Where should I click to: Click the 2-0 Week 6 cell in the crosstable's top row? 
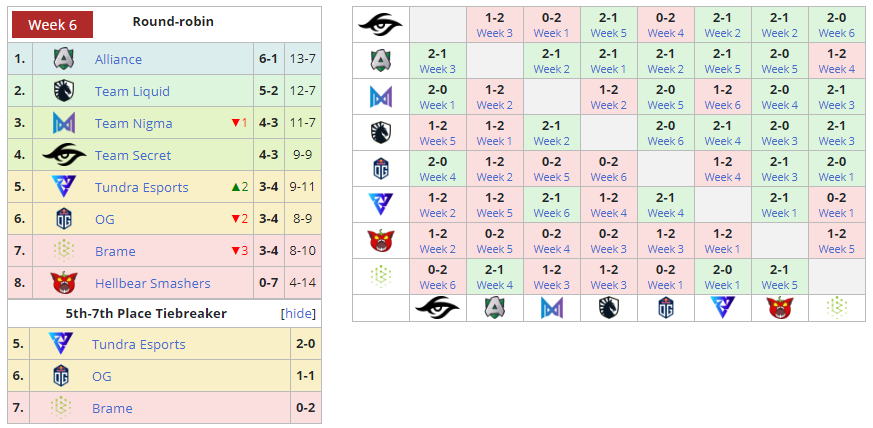click(836, 24)
